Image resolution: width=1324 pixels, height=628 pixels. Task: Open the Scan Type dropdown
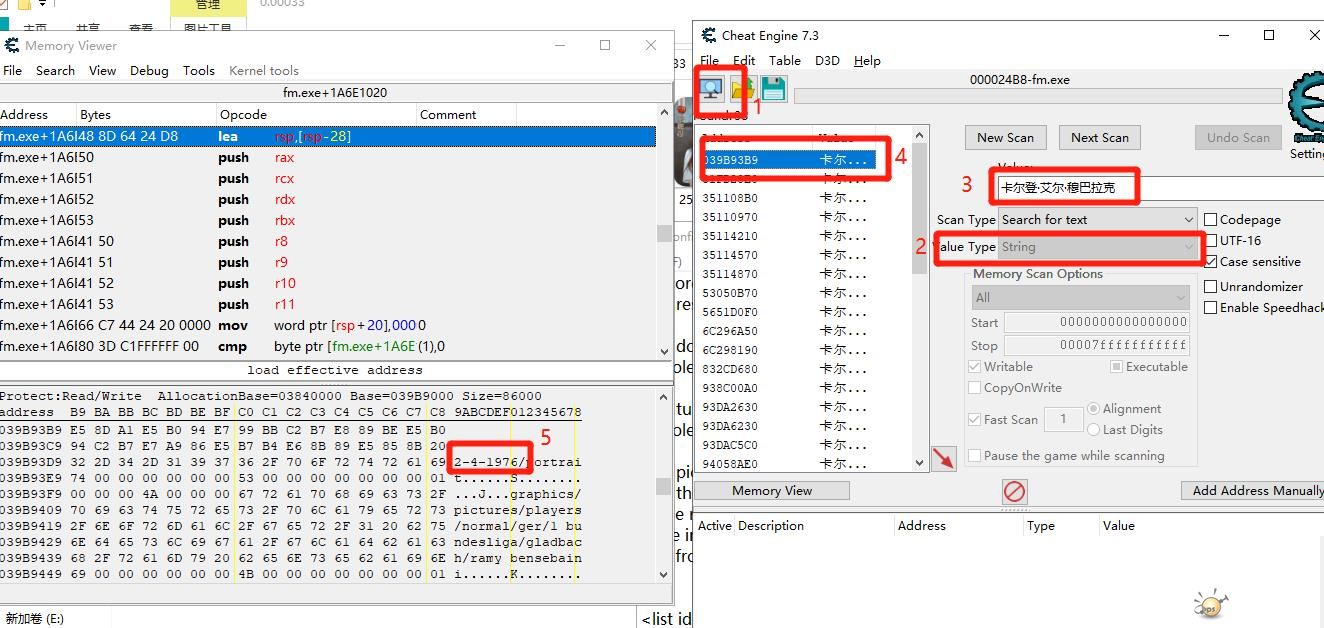(1097, 219)
